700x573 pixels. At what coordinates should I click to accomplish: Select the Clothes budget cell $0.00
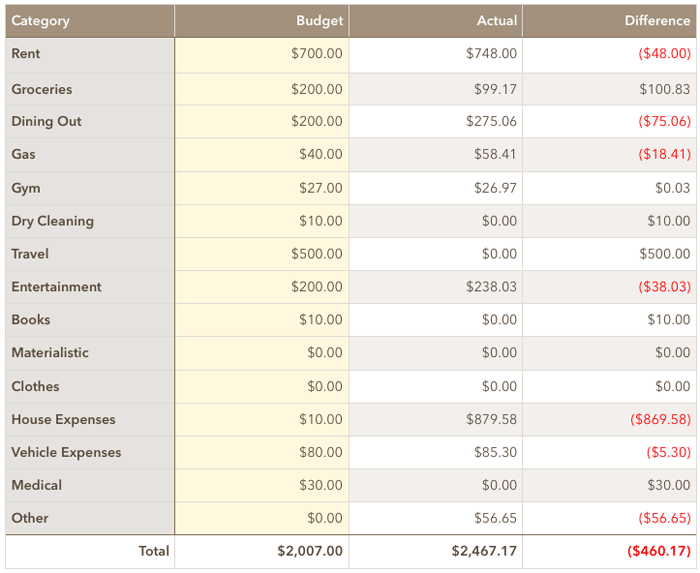coord(262,386)
